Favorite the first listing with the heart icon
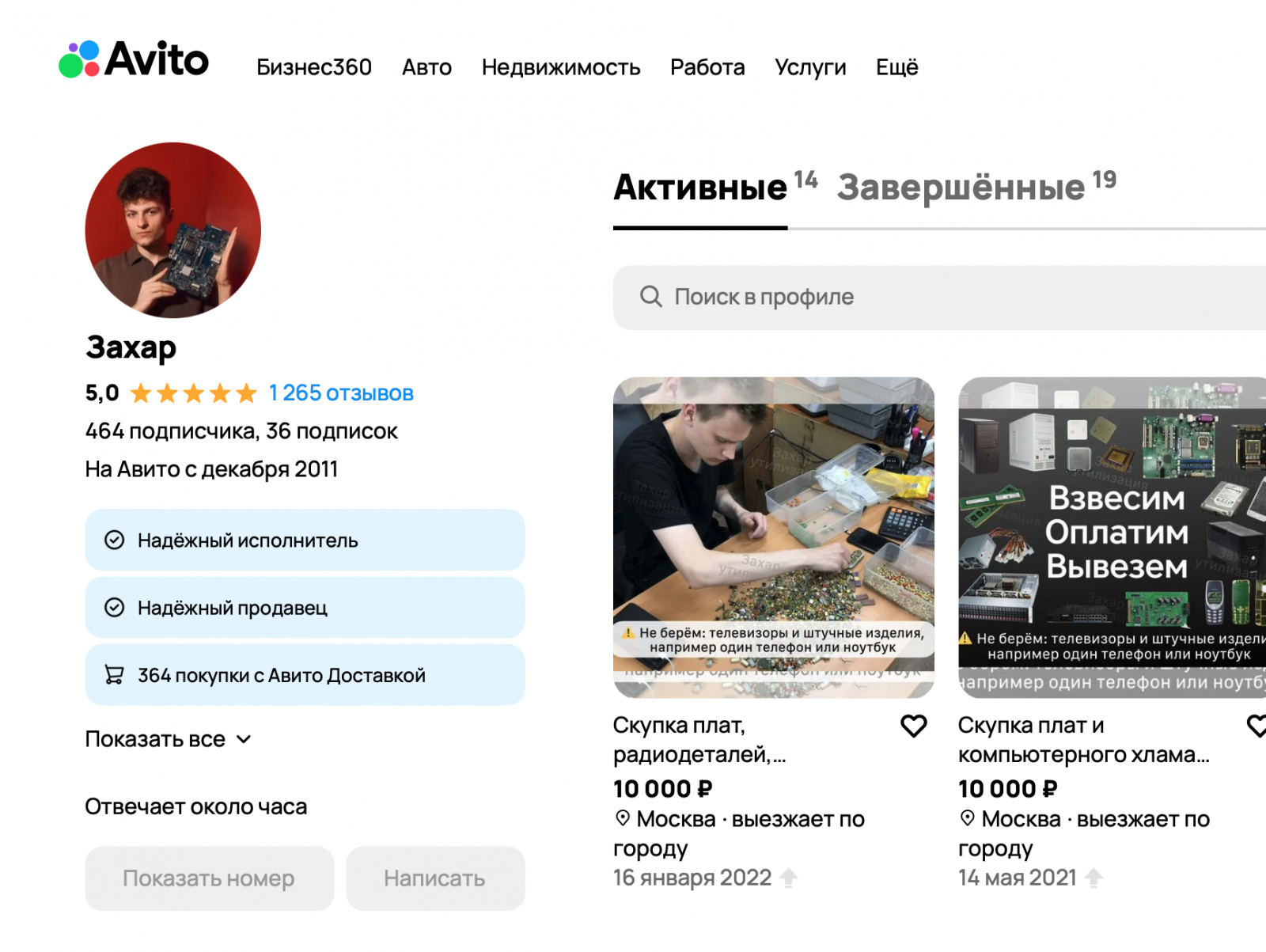The height and width of the screenshot is (952, 1266). click(914, 726)
